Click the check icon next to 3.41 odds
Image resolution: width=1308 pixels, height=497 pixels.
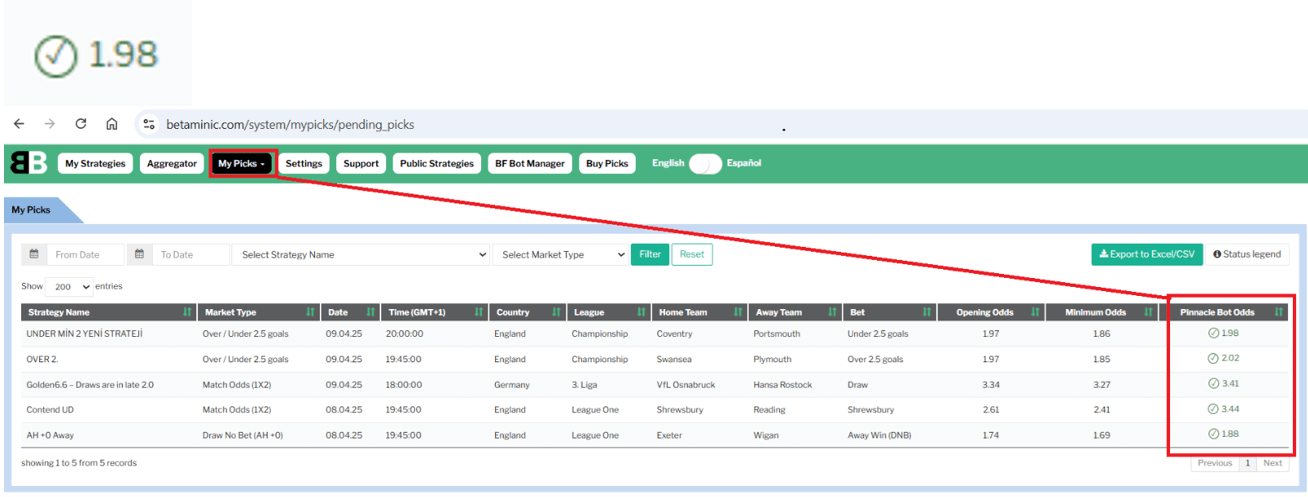pos(1213,383)
